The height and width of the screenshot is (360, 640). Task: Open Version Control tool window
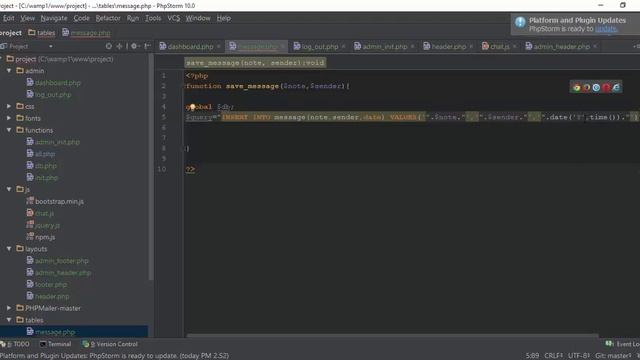pyautogui.click(x=110, y=344)
